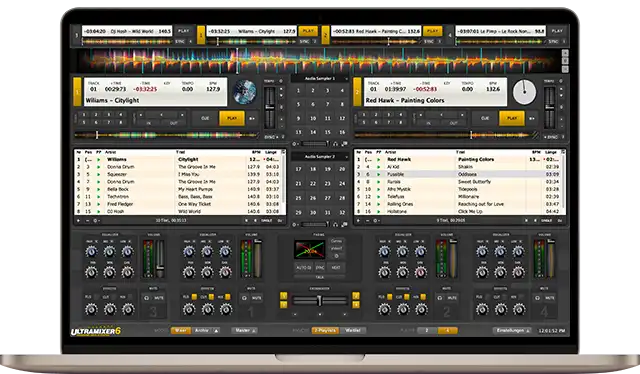Viewport: 640px width, 374px height.
Task: Select the 4 player layout option
Action: pos(447,330)
